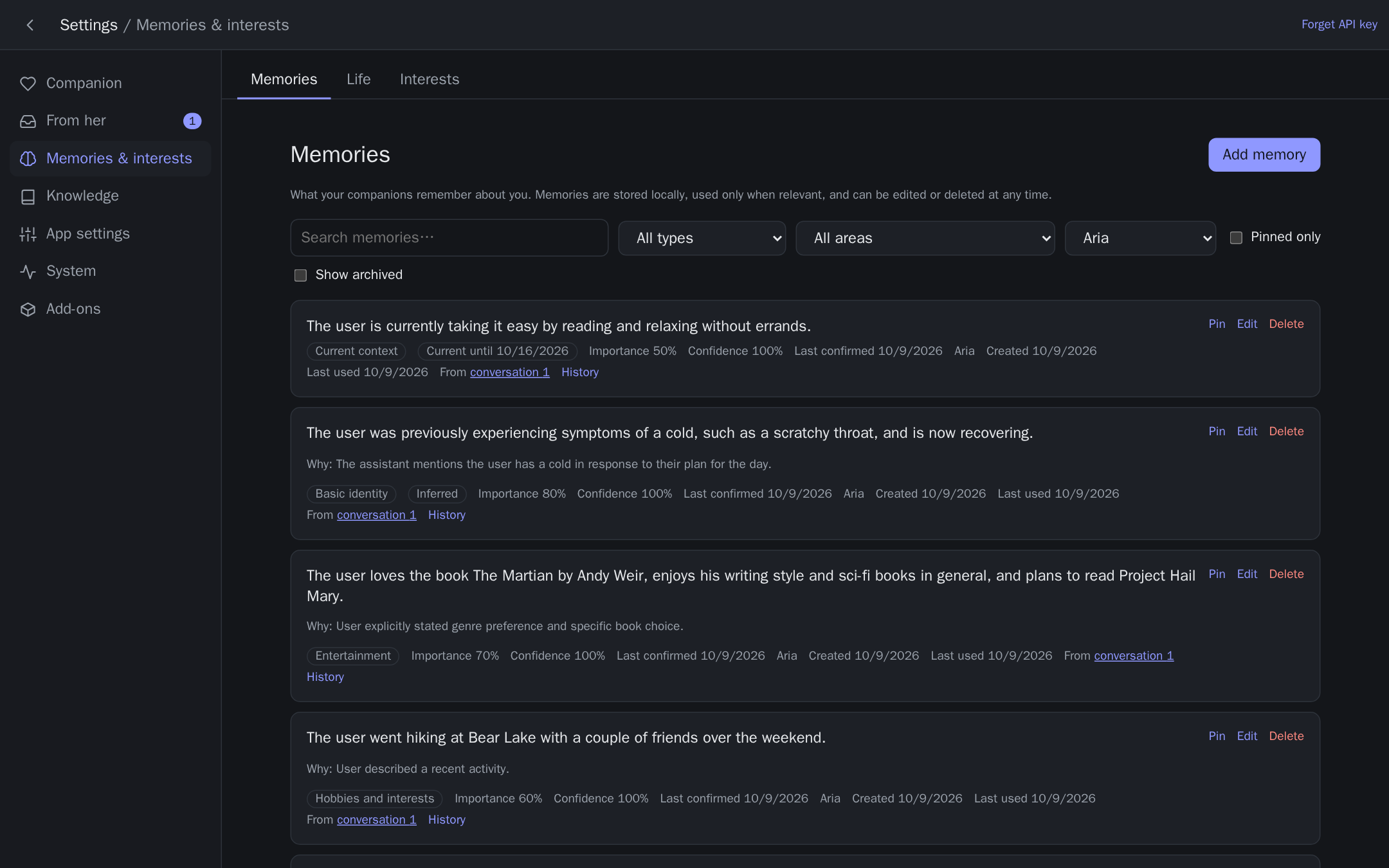Focus the Search memories field

(449, 238)
